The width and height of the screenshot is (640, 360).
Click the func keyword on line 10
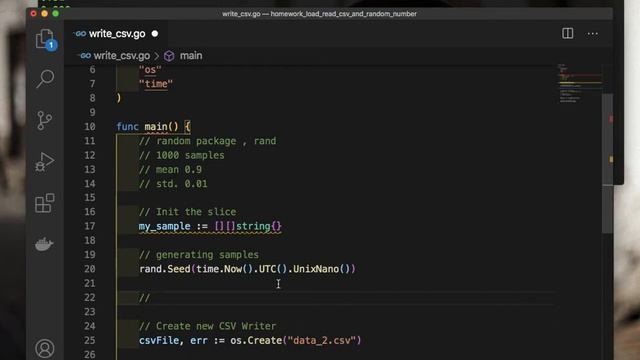pyautogui.click(x=127, y=127)
